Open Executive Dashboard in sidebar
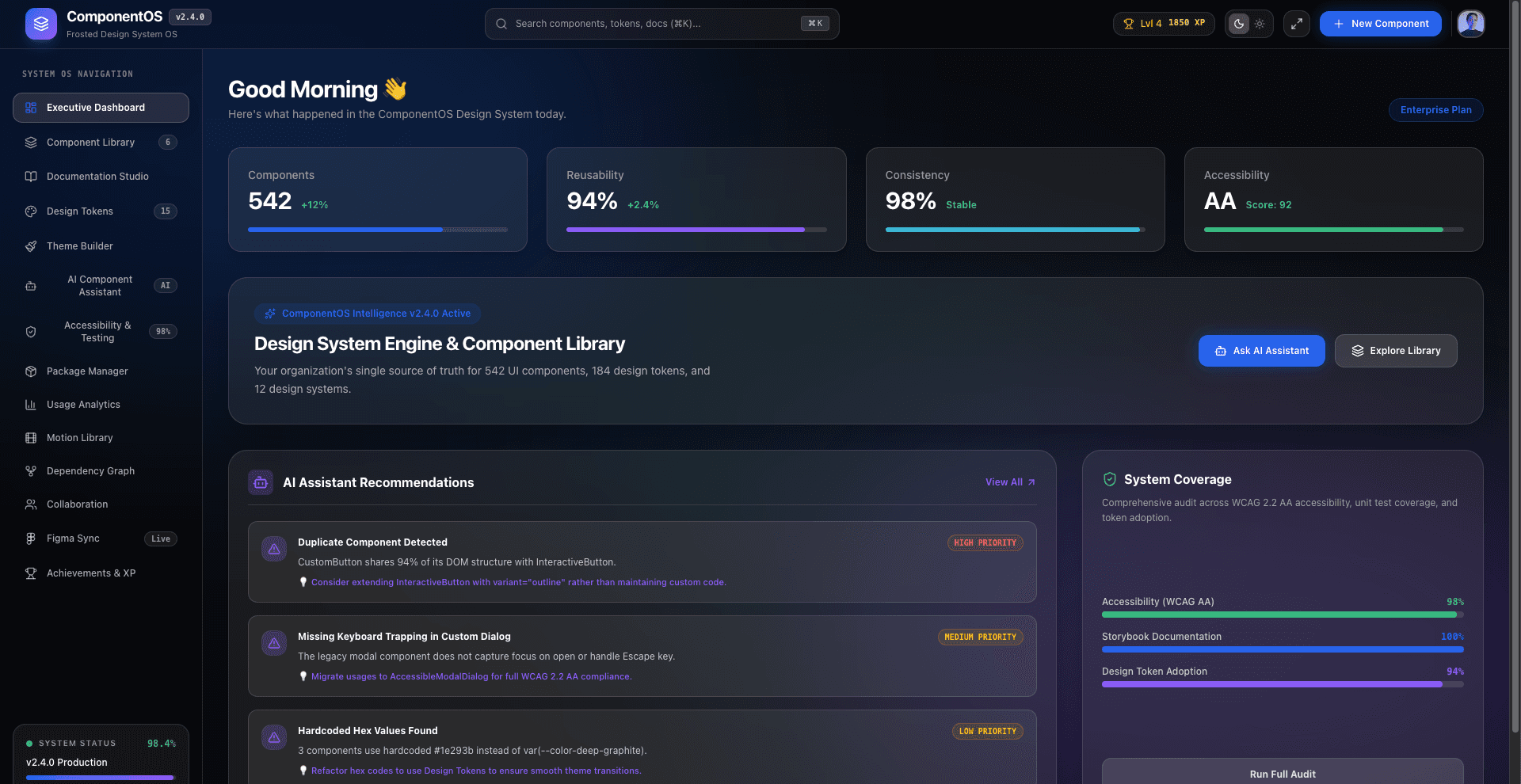 (x=101, y=108)
